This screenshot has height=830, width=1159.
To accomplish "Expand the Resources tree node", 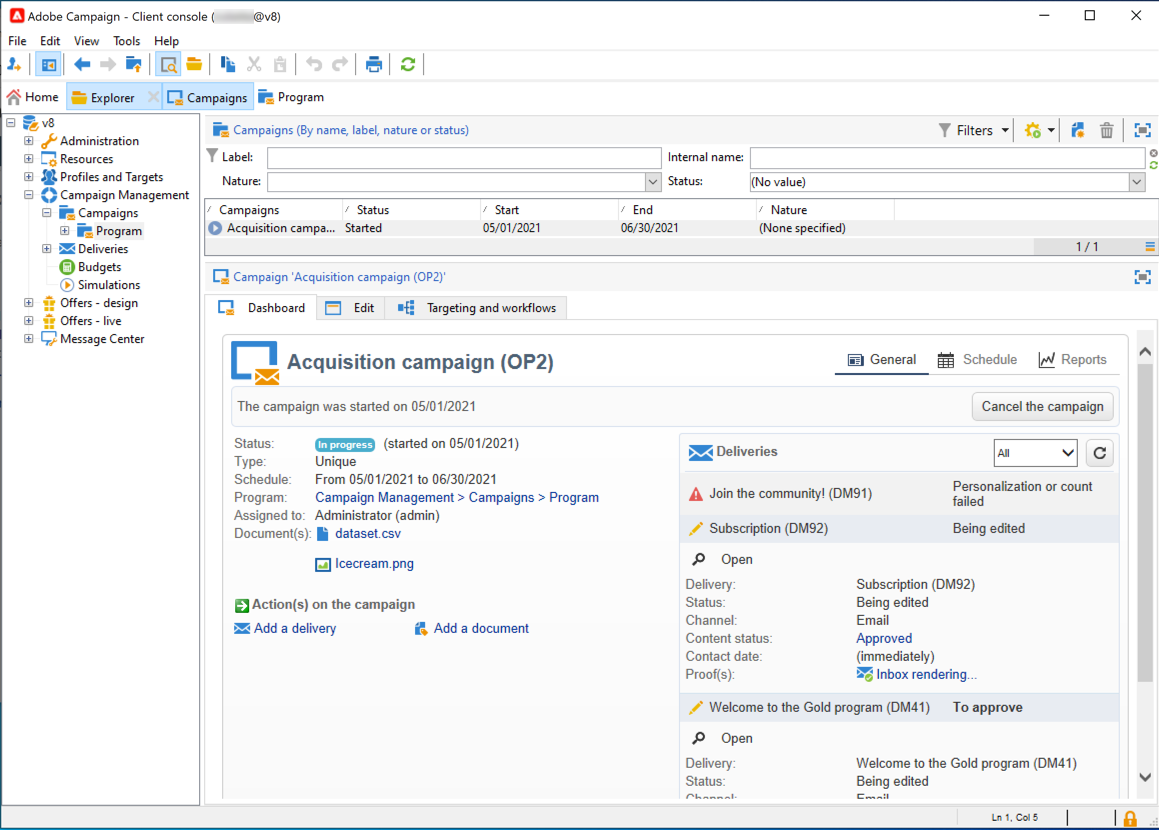I will (x=28, y=158).
